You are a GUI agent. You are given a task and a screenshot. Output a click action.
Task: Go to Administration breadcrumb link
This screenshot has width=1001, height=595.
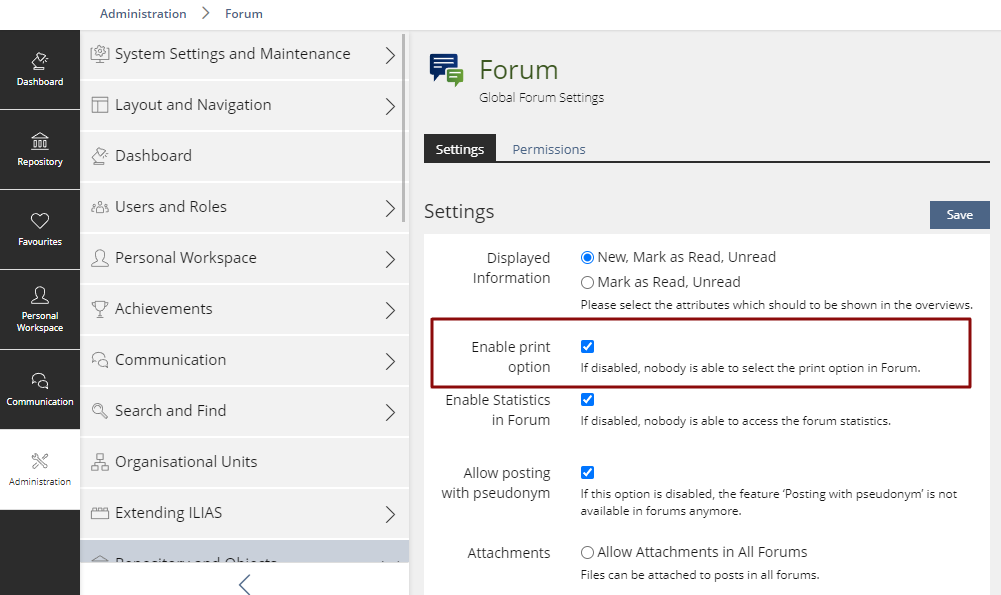tap(143, 14)
